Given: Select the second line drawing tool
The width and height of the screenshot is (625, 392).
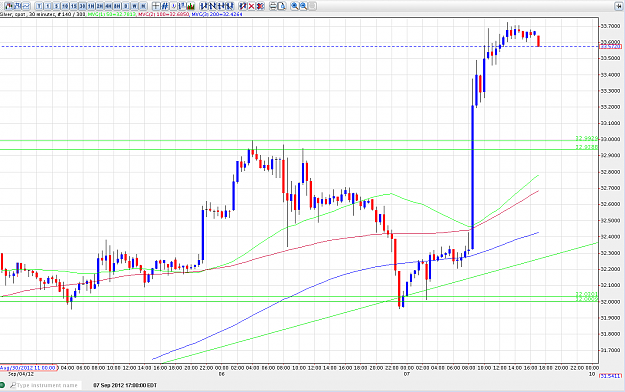Looking at the screenshot, I should pyautogui.click(x=212, y=6).
